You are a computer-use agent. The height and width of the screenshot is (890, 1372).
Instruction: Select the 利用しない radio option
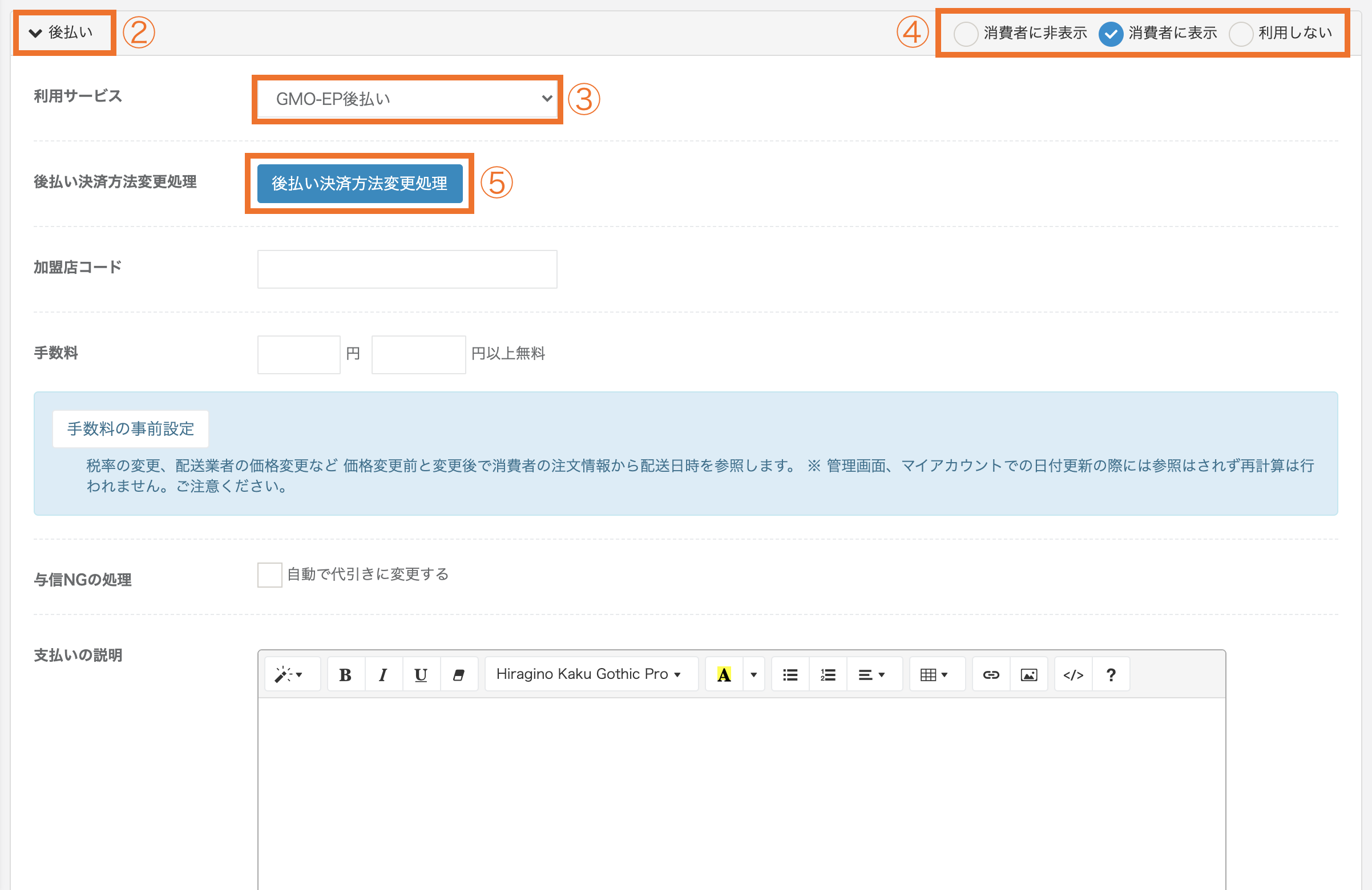(1241, 34)
